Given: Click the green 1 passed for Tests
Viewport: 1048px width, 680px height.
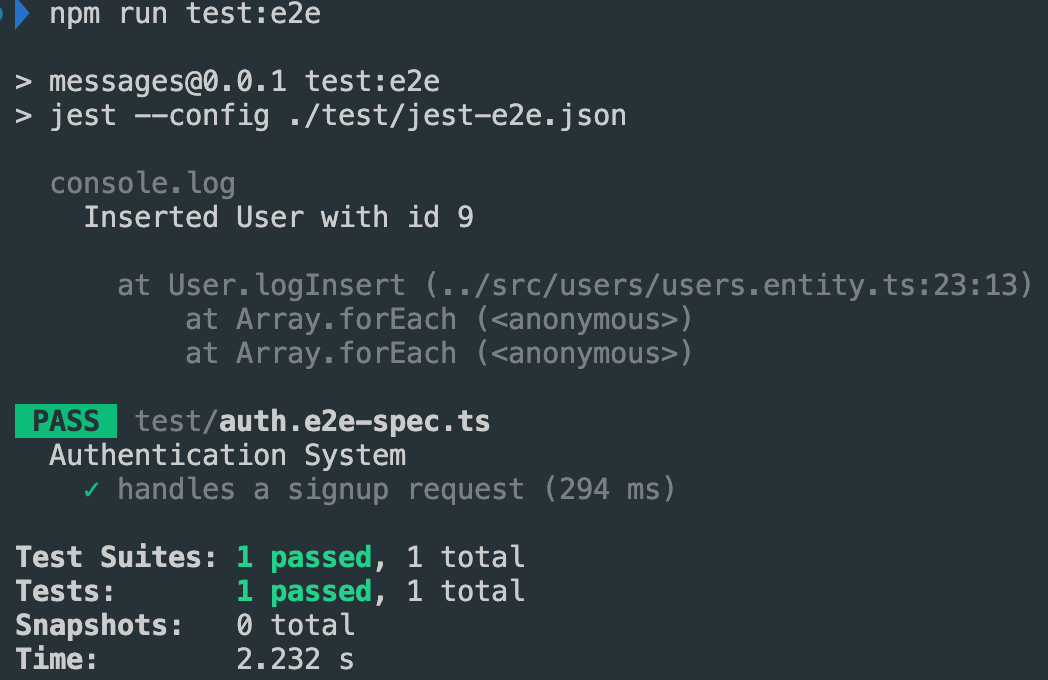Looking at the screenshot, I should click(x=304, y=592).
